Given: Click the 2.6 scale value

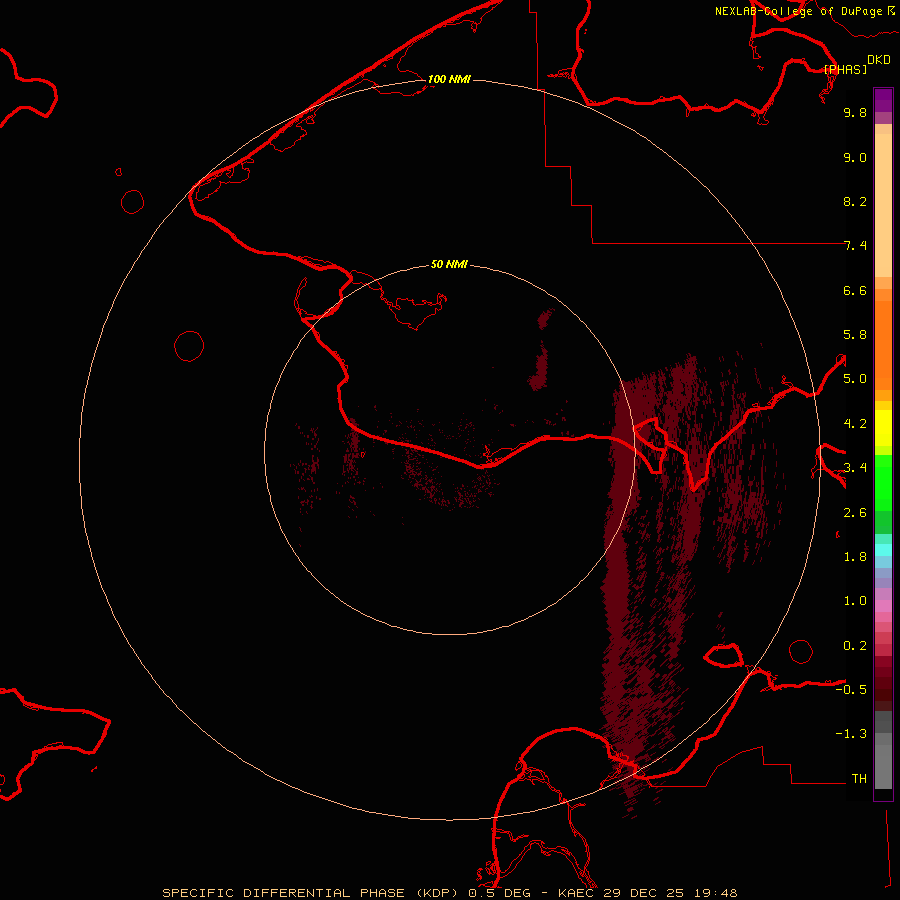Looking at the screenshot, I should click(855, 513).
